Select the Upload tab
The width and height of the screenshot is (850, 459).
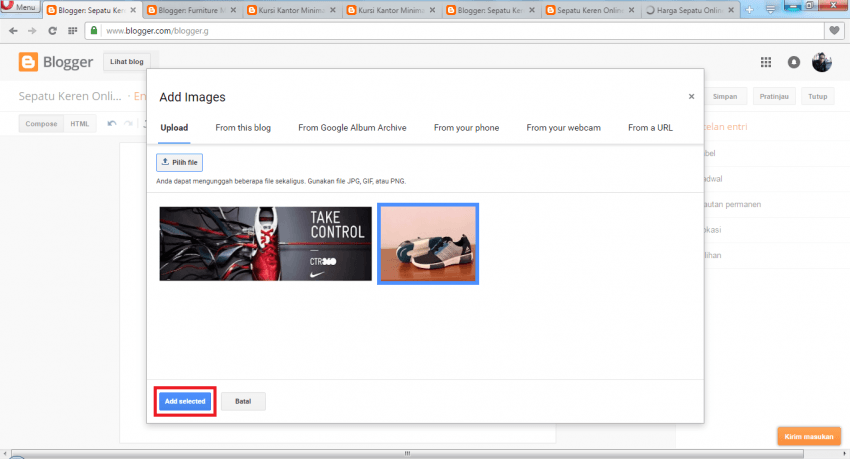click(x=174, y=128)
